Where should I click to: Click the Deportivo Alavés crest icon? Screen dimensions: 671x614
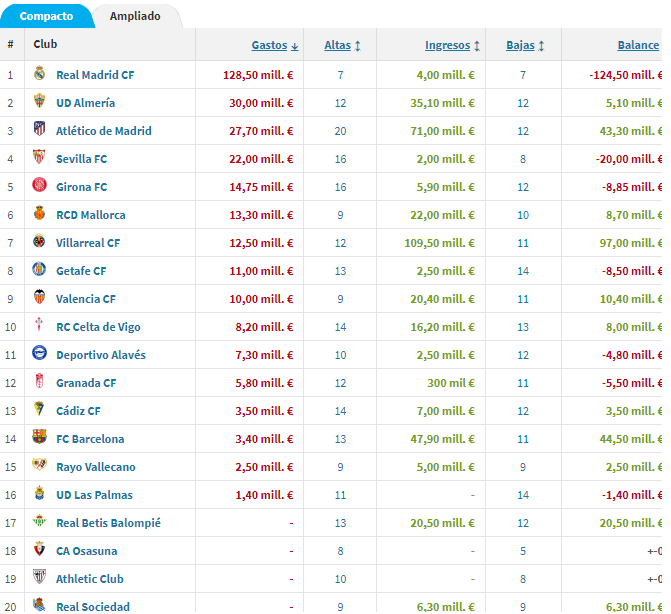tap(39, 353)
